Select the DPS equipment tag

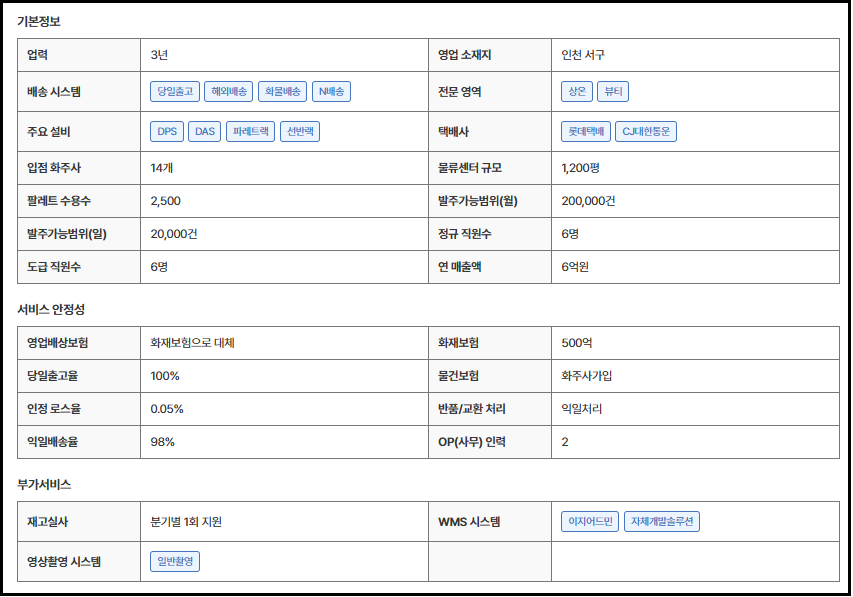[x=166, y=131]
